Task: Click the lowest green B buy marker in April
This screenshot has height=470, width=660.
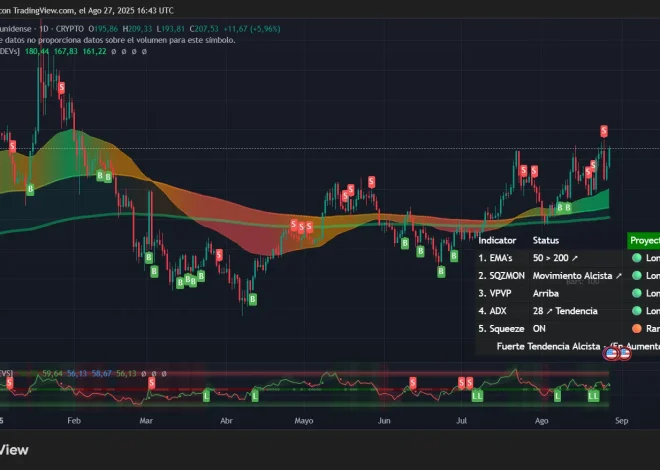Action: (252, 298)
